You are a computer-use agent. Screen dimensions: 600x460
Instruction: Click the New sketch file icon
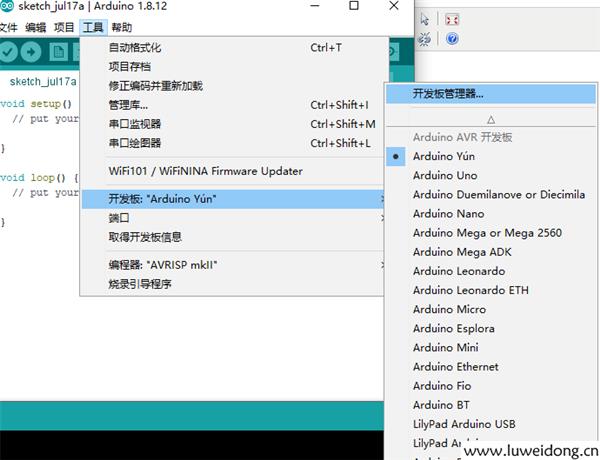(59, 52)
